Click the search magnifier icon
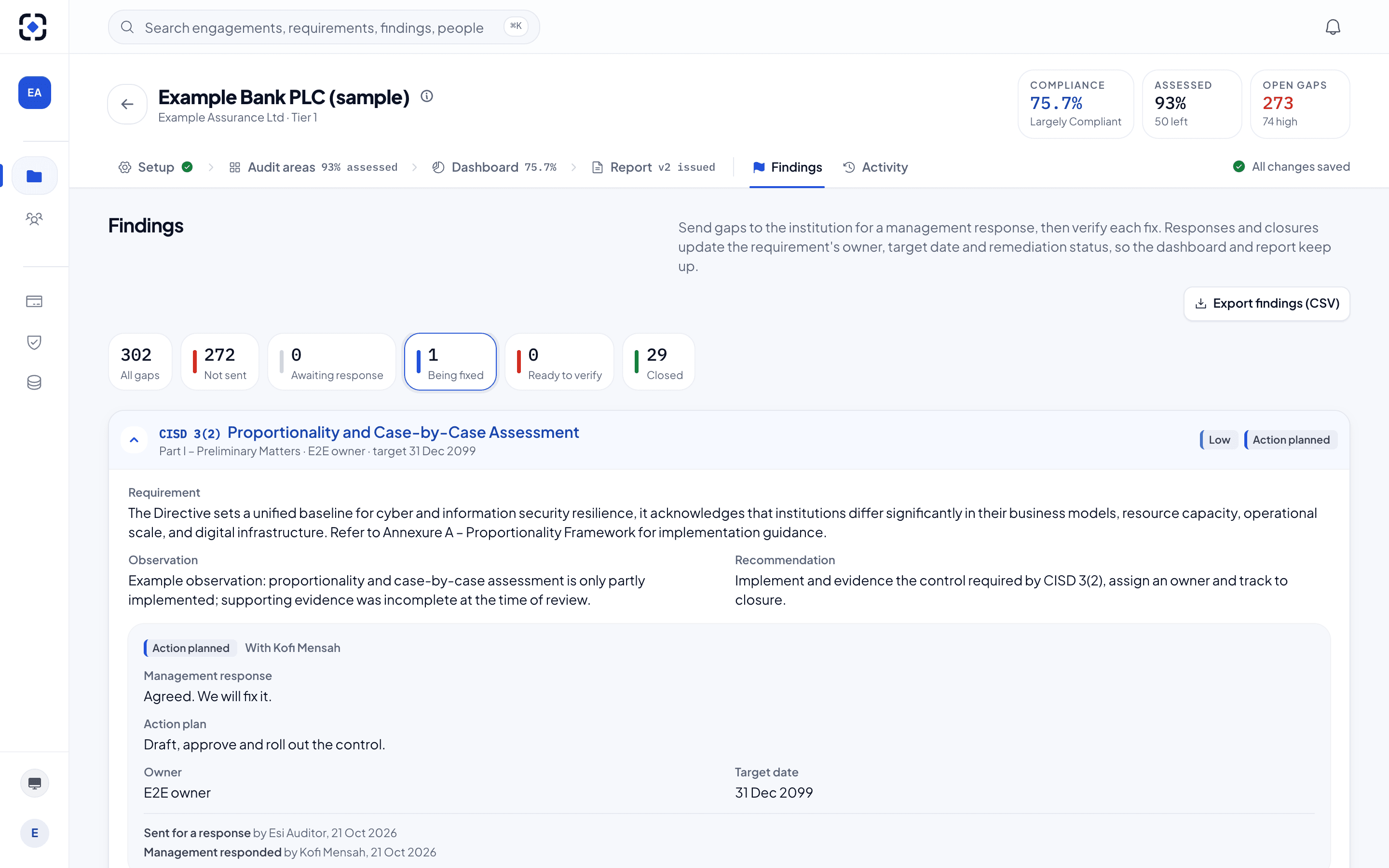The width and height of the screenshot is (1389, 868). [x=127, y=27]
